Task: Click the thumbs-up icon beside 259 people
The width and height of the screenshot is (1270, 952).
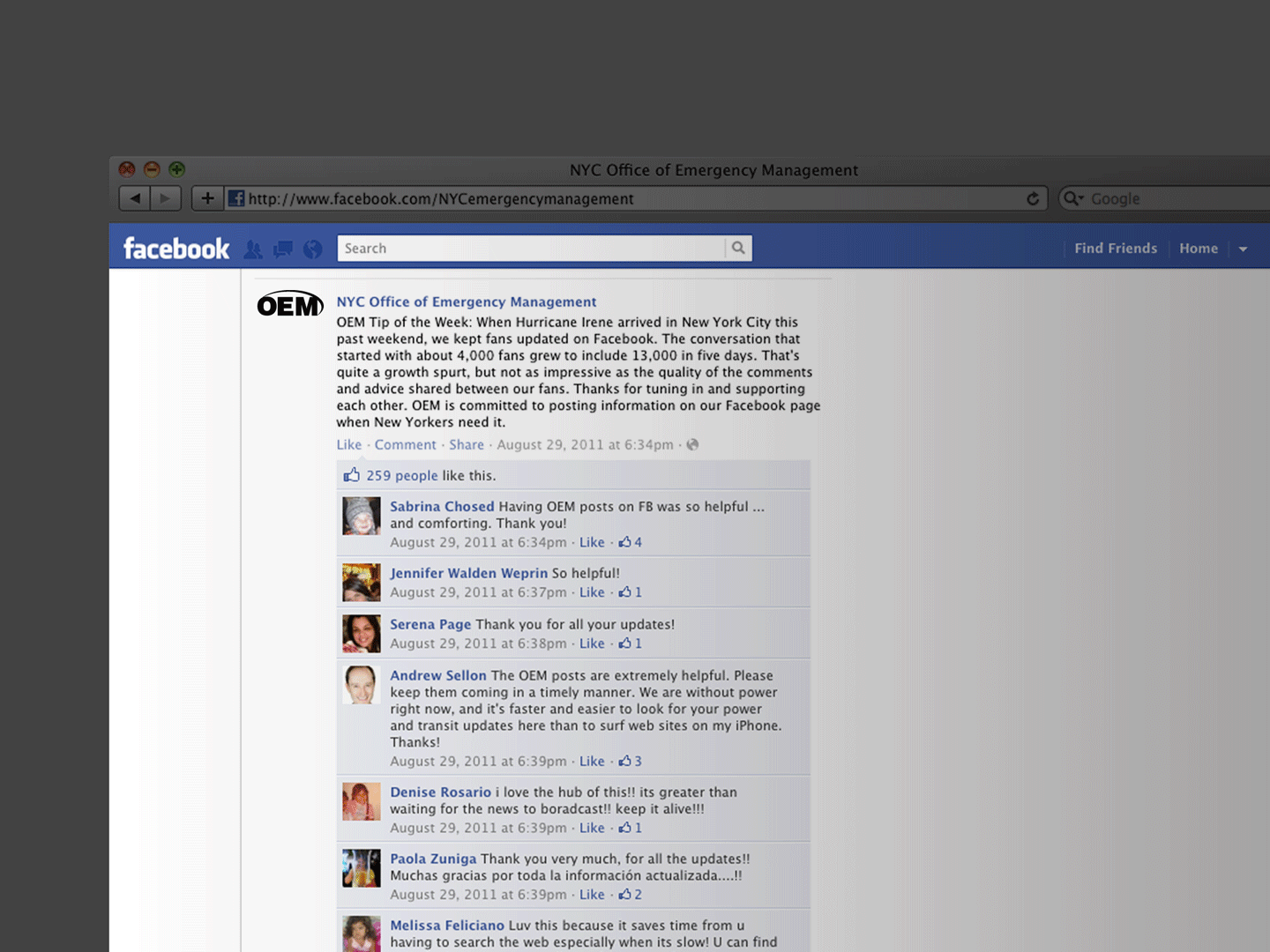Action: click(x=352, y=475)
